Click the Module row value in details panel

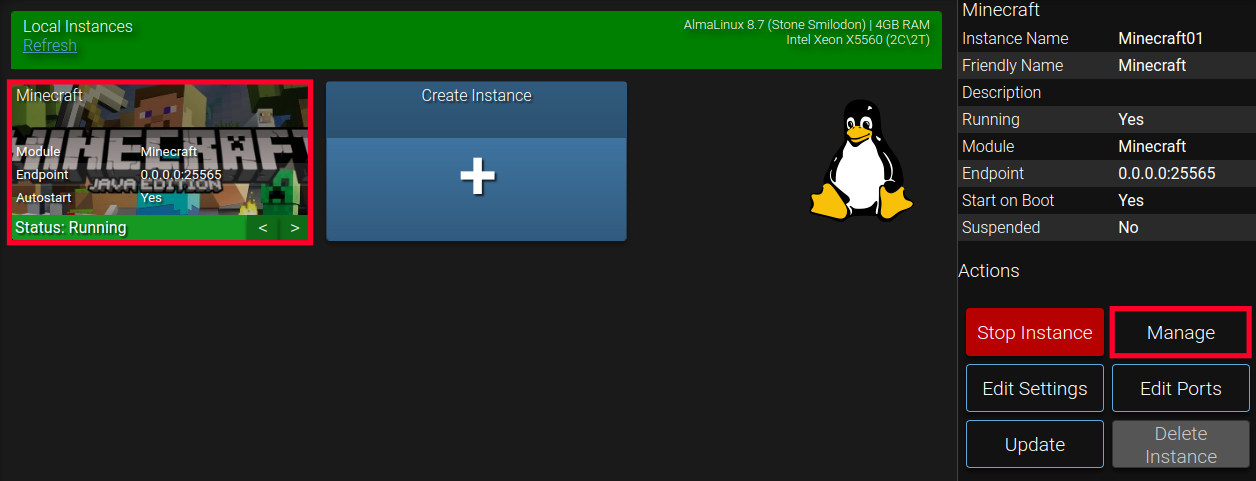coord(1152,147)
